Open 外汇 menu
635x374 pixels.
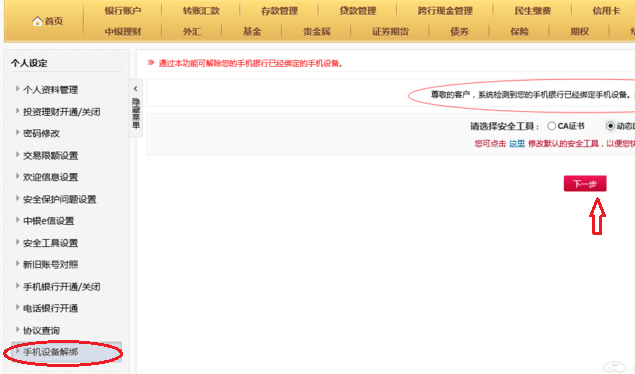pyautogui.click(x=192, y=32)
